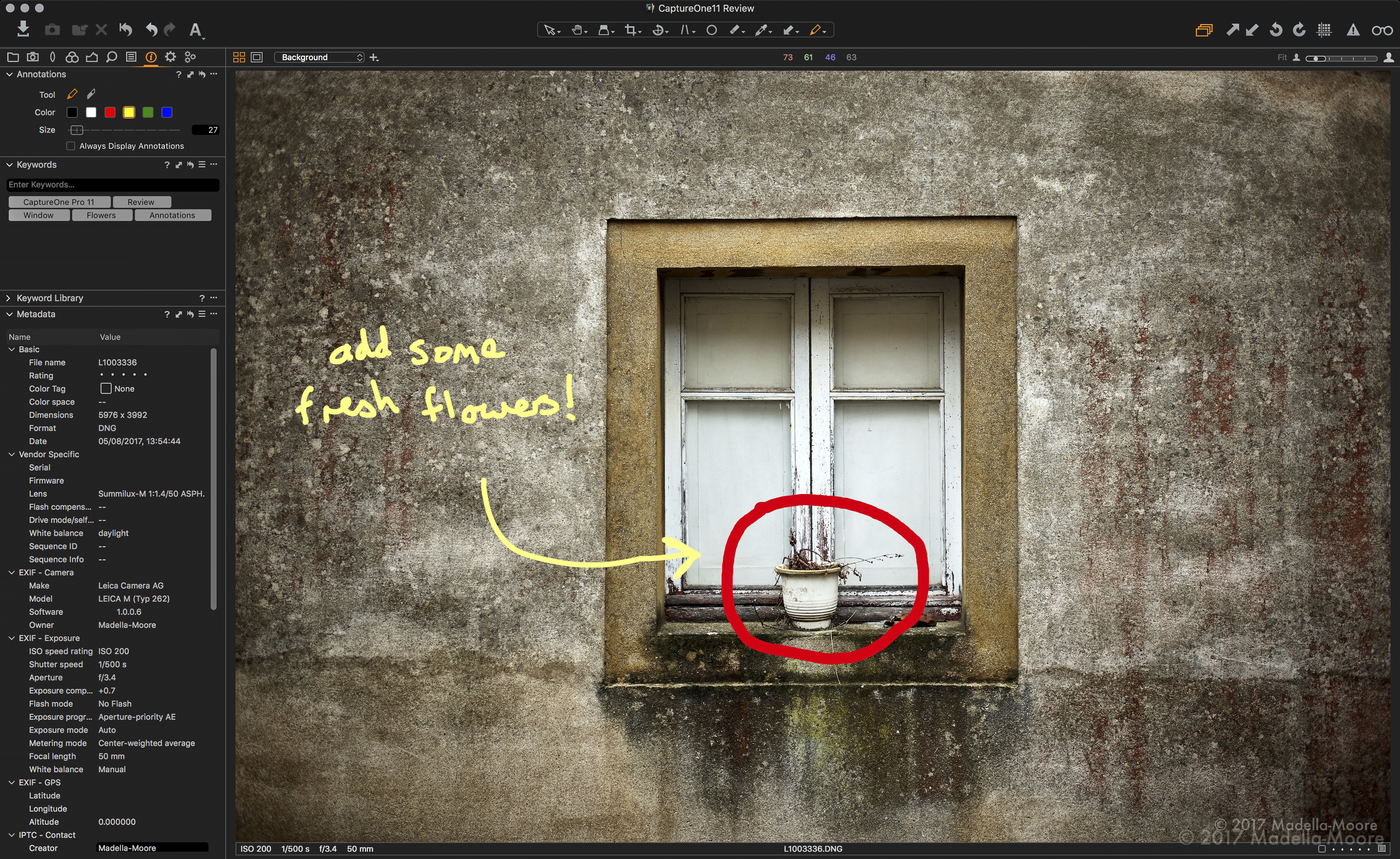1400x859 pixels.
Task: Switch to the Color tool tab
Action: tap(71, 57)
